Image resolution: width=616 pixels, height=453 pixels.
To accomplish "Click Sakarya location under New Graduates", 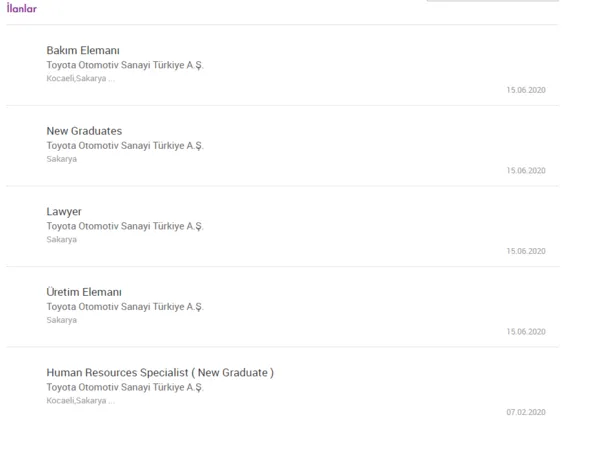I will (62, 159).
